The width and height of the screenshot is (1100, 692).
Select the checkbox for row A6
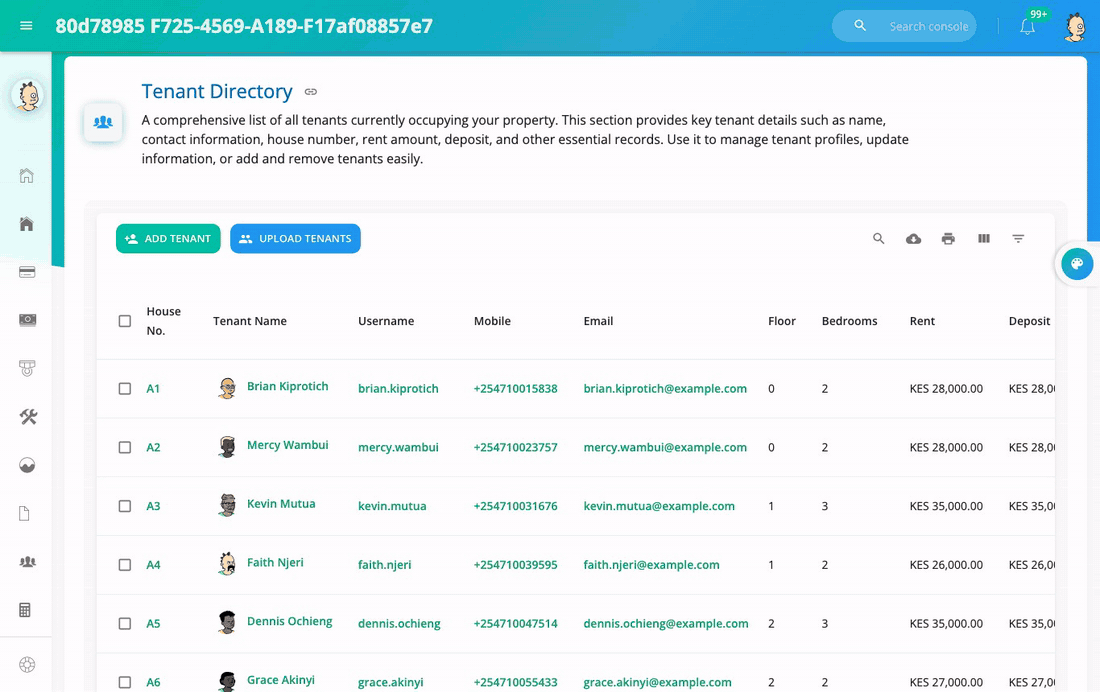pos(125,682)
